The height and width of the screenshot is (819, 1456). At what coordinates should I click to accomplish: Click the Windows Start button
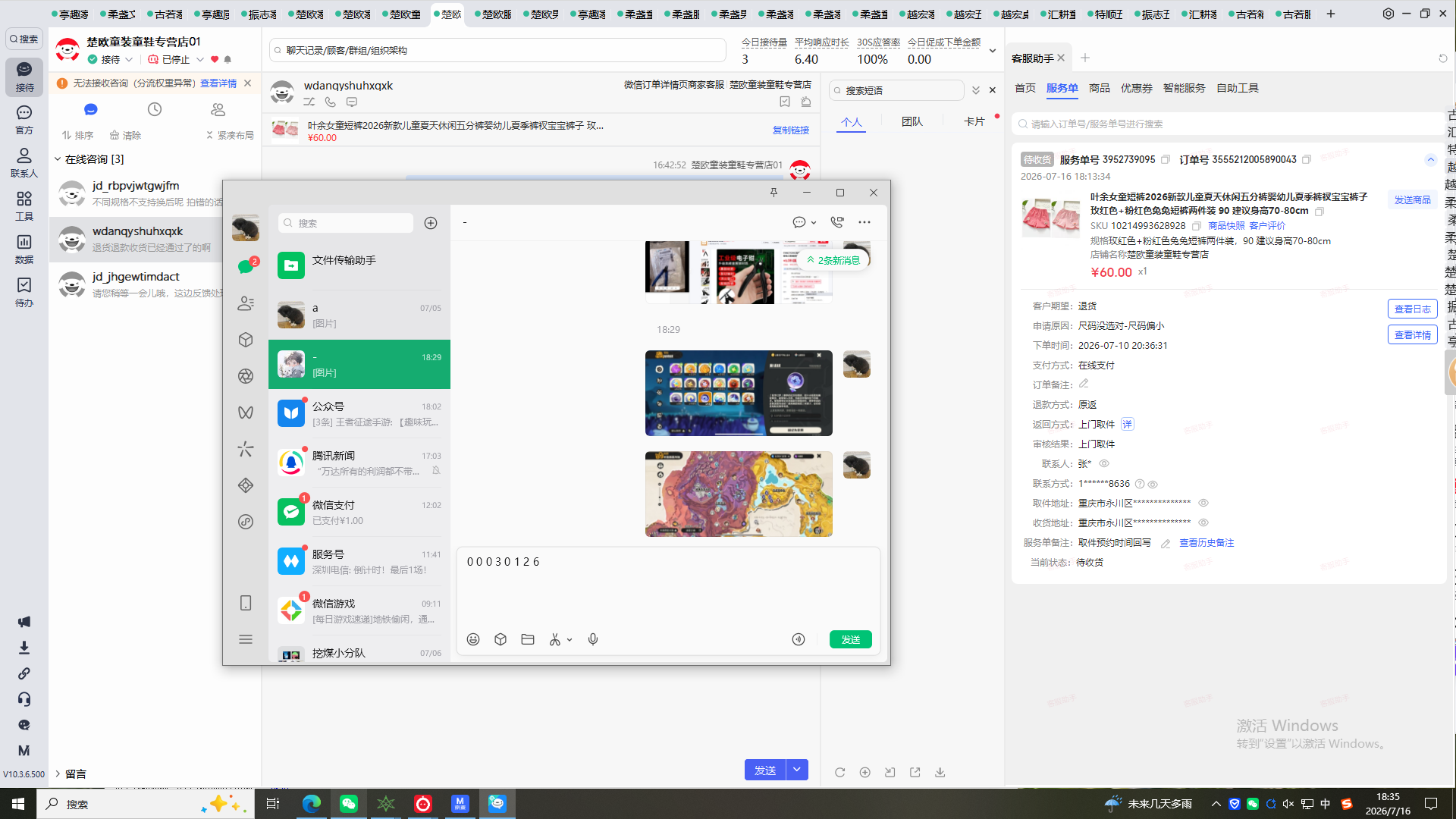[18, 804]
